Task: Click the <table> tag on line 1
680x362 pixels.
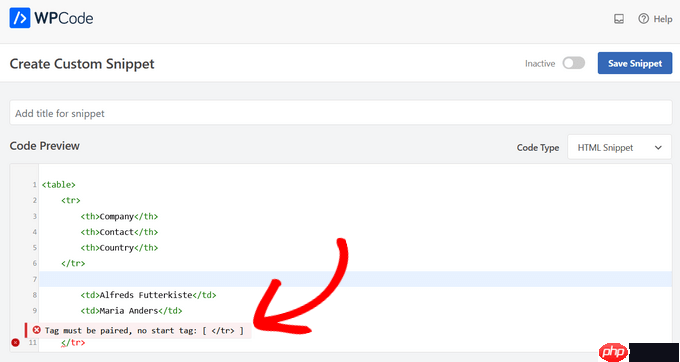Action: click(x=59, y=185)
